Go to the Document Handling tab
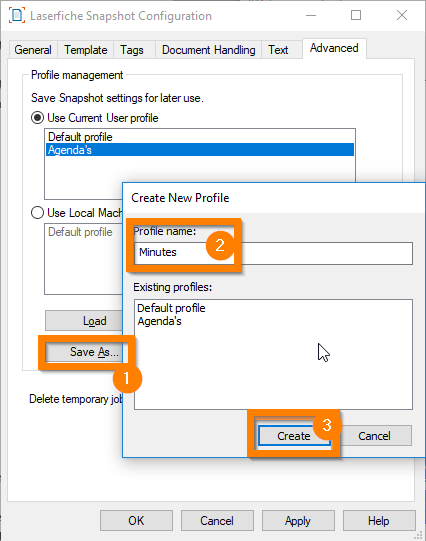 tap(208, 50)
